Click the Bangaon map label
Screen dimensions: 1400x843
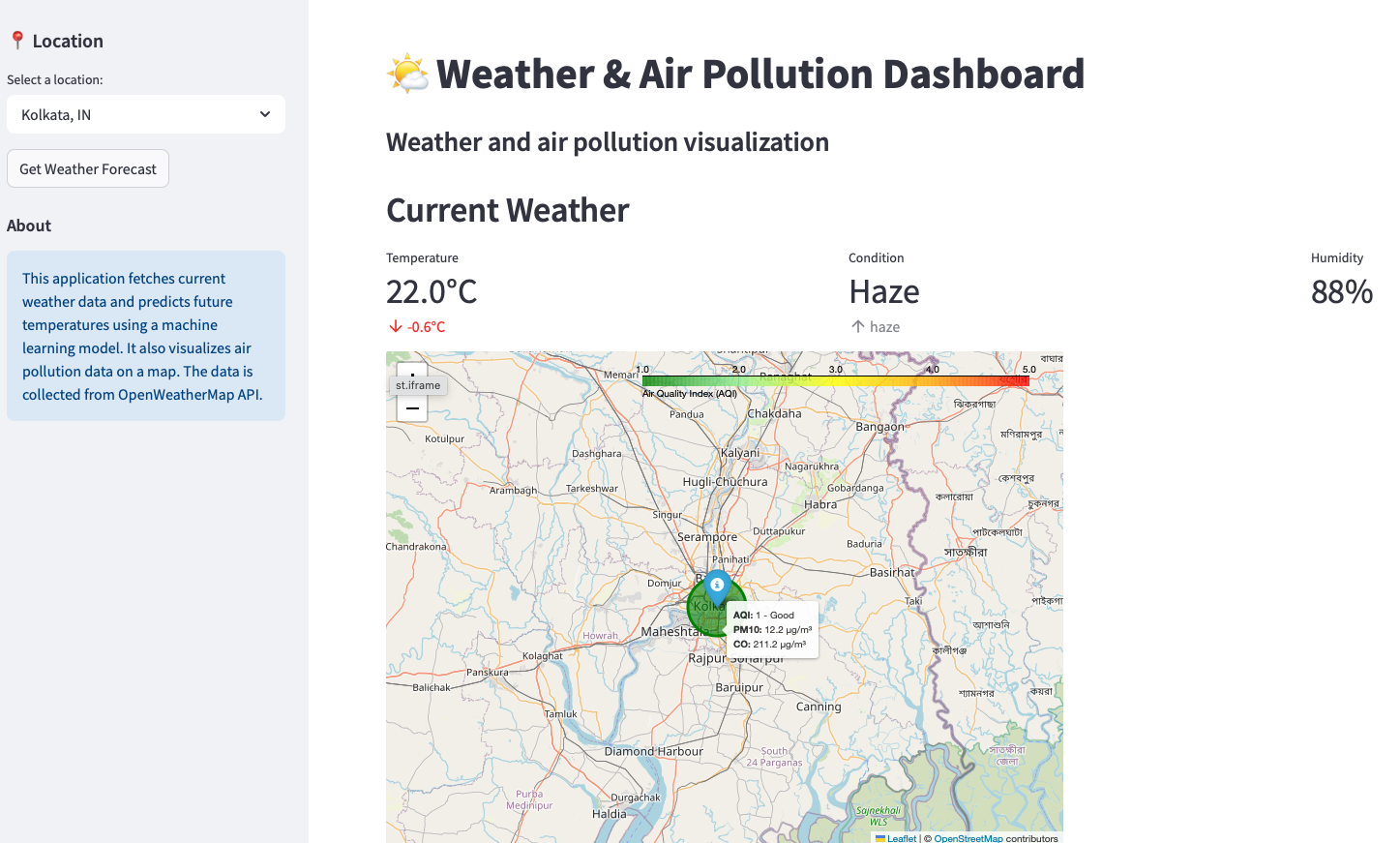coord(879,426)
